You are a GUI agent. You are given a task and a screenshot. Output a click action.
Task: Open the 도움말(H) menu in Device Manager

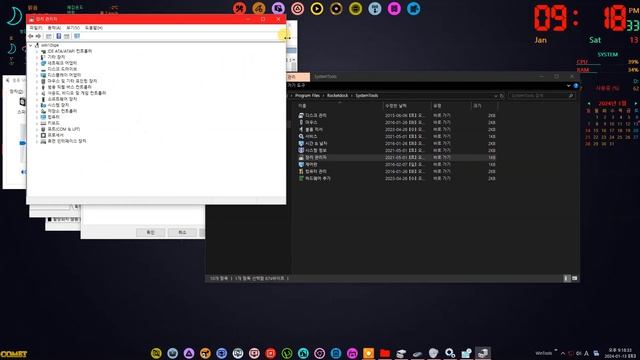click(x=94, y=28)
